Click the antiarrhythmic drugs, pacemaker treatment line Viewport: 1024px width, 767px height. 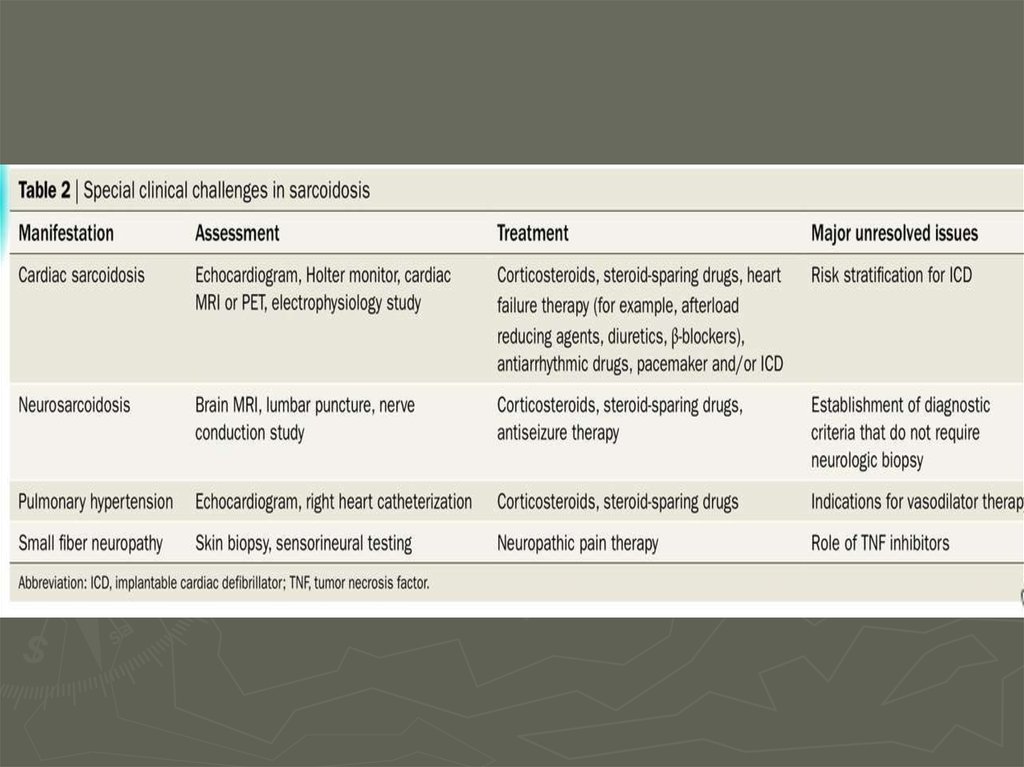pos(640,364)
